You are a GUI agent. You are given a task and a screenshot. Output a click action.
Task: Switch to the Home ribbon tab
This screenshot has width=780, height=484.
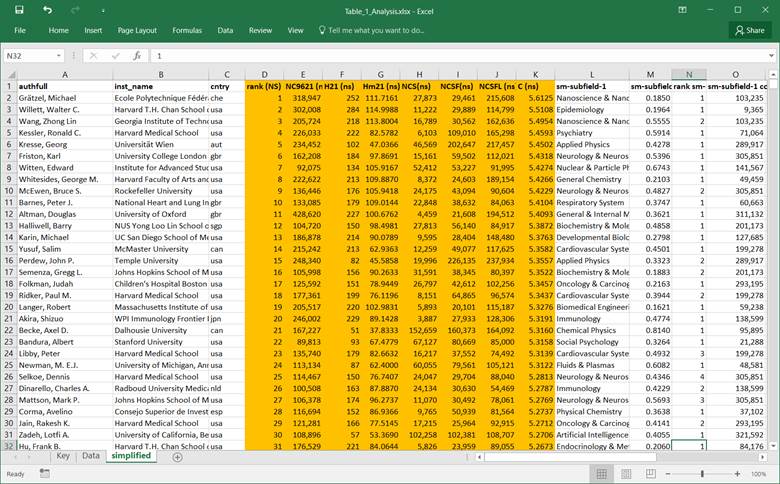tap(58, 30)
